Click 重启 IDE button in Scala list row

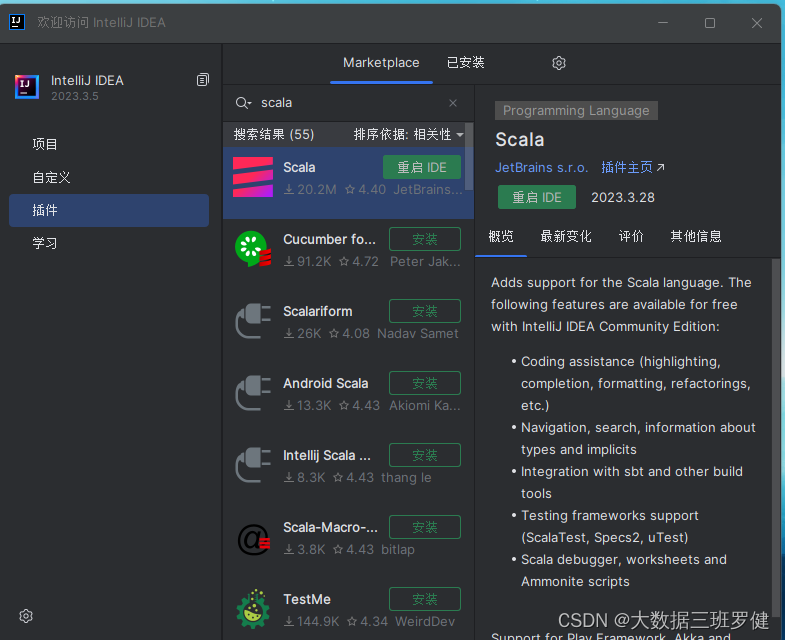point(422,167)
